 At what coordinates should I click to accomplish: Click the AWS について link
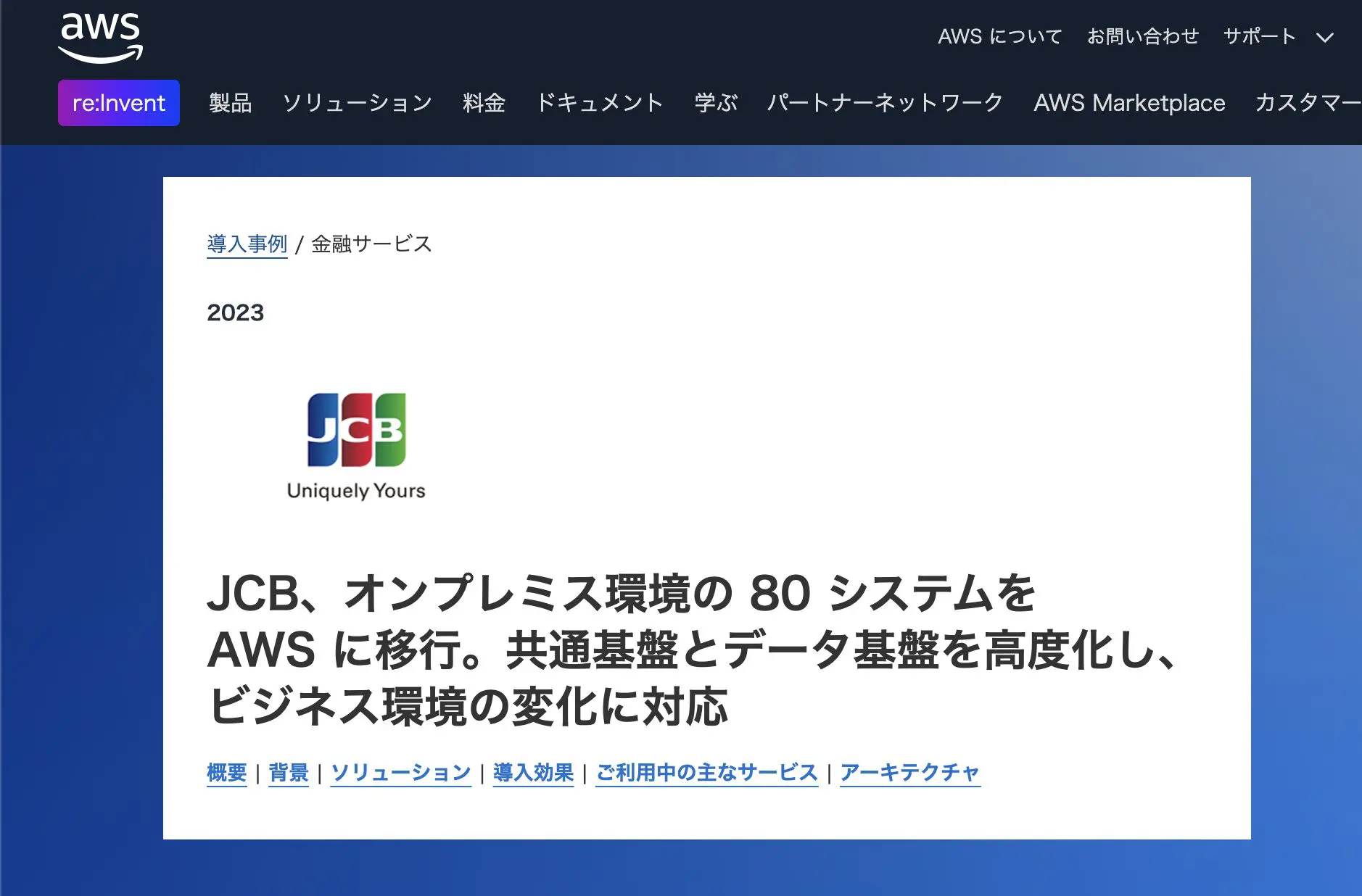pos(999,36)
